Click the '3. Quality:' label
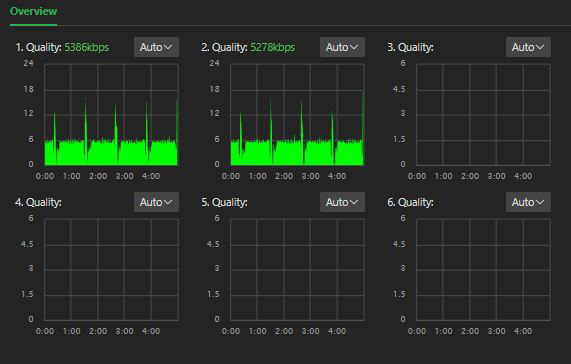Viewport: 571px width, 364px height. [410, 47]
